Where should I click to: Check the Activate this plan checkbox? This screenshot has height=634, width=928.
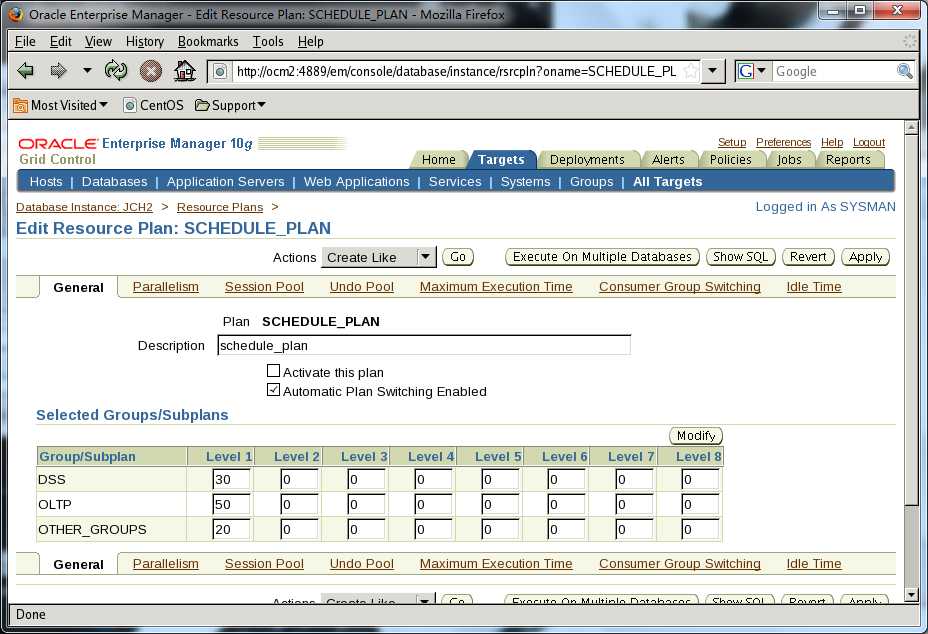tap(273, 371)
